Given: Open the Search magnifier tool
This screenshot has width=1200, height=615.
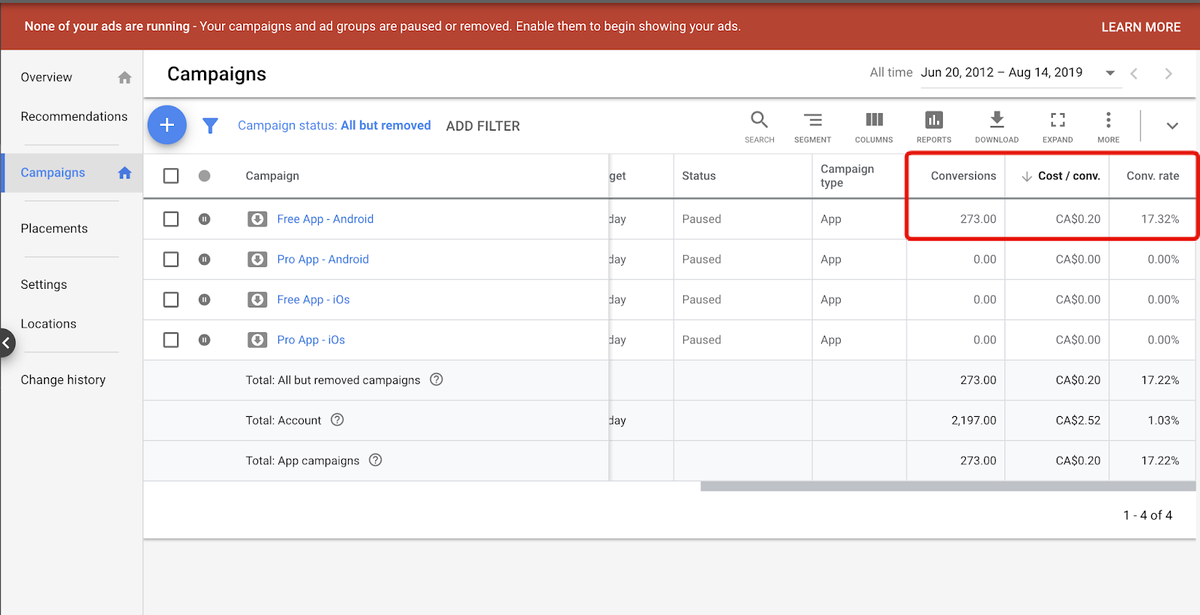Looking at the screenshot, I should pyautogui.click(x=759, y=126).
